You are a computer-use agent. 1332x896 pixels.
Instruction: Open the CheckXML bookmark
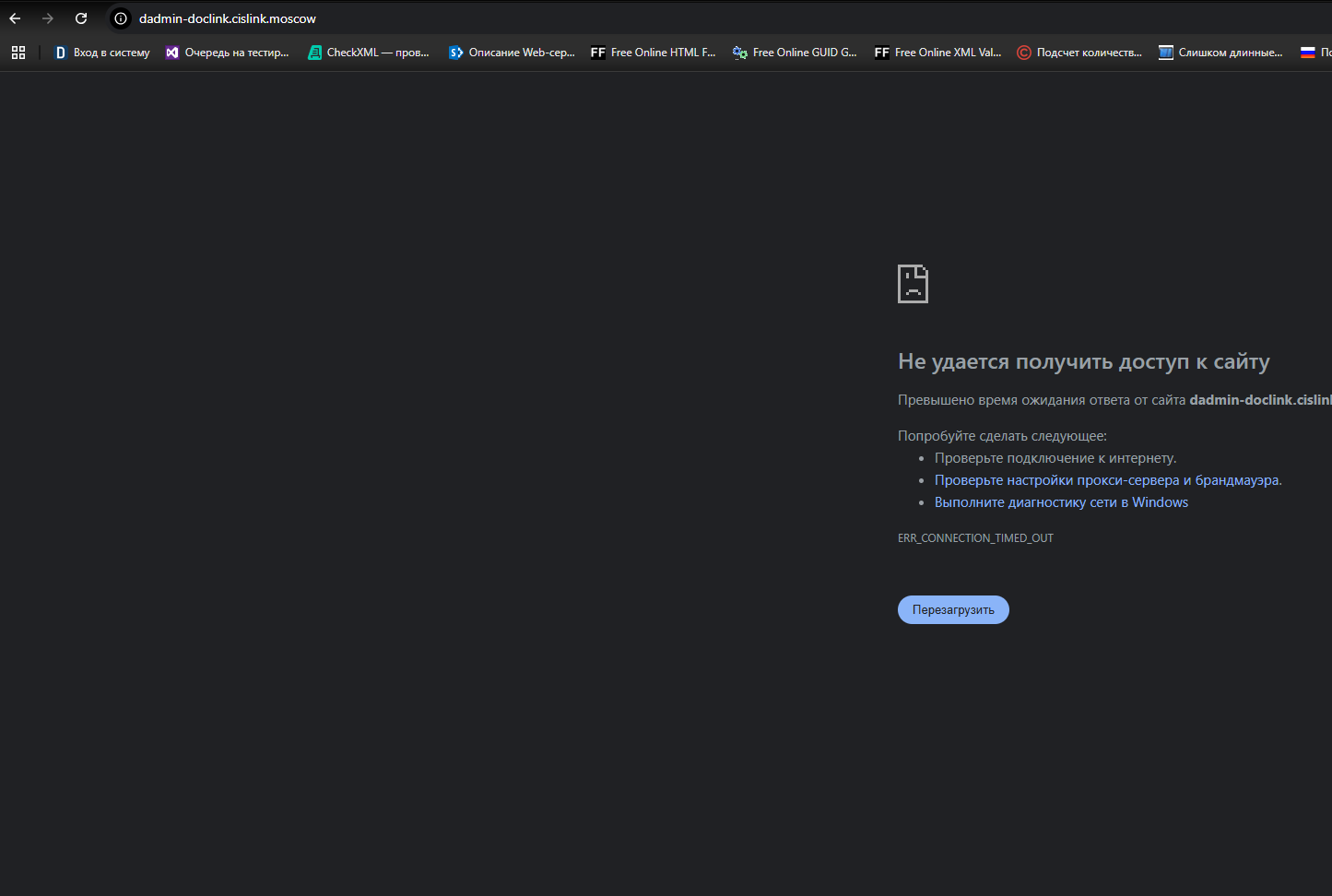tap(369, 53)
